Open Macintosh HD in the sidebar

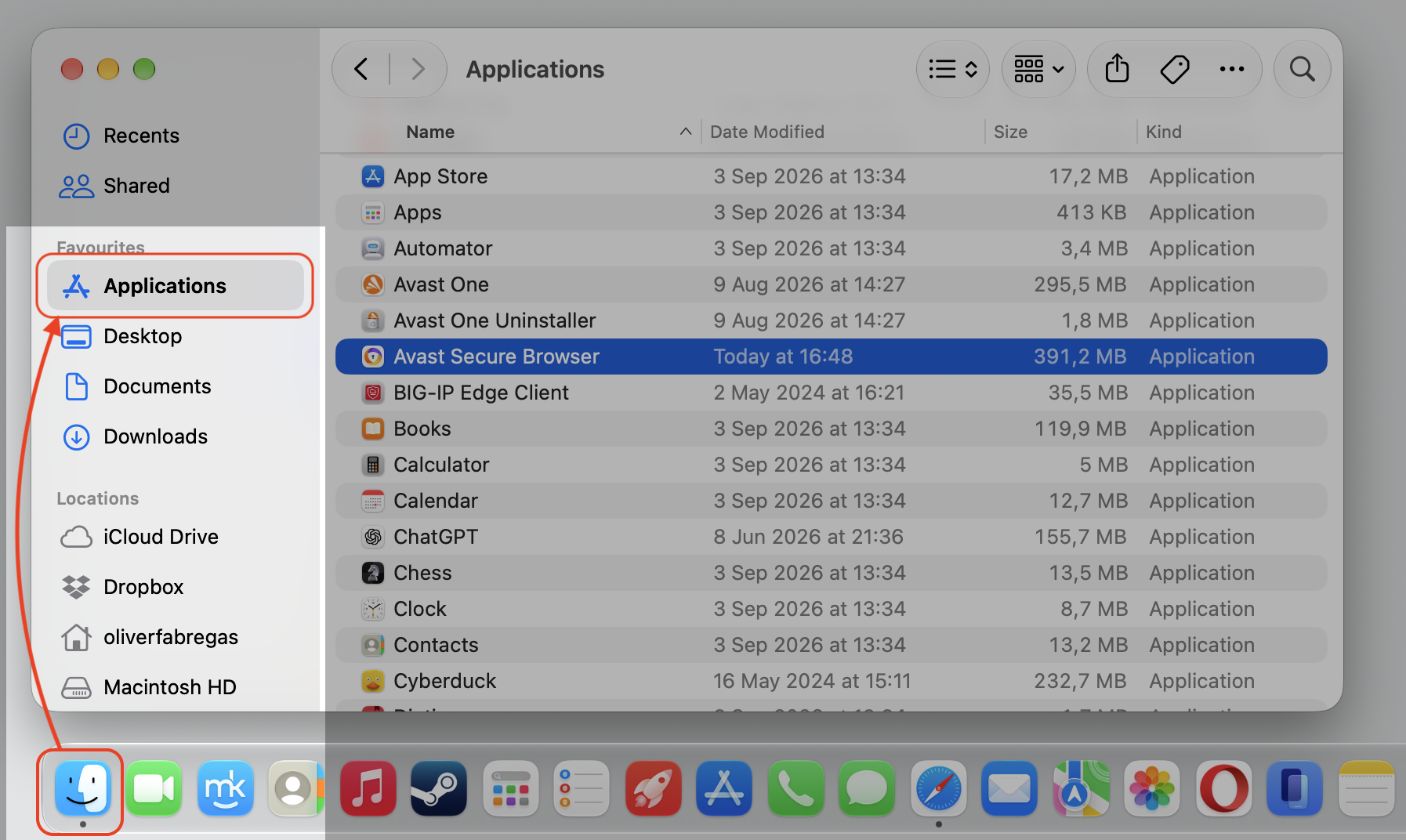point(176,687)
